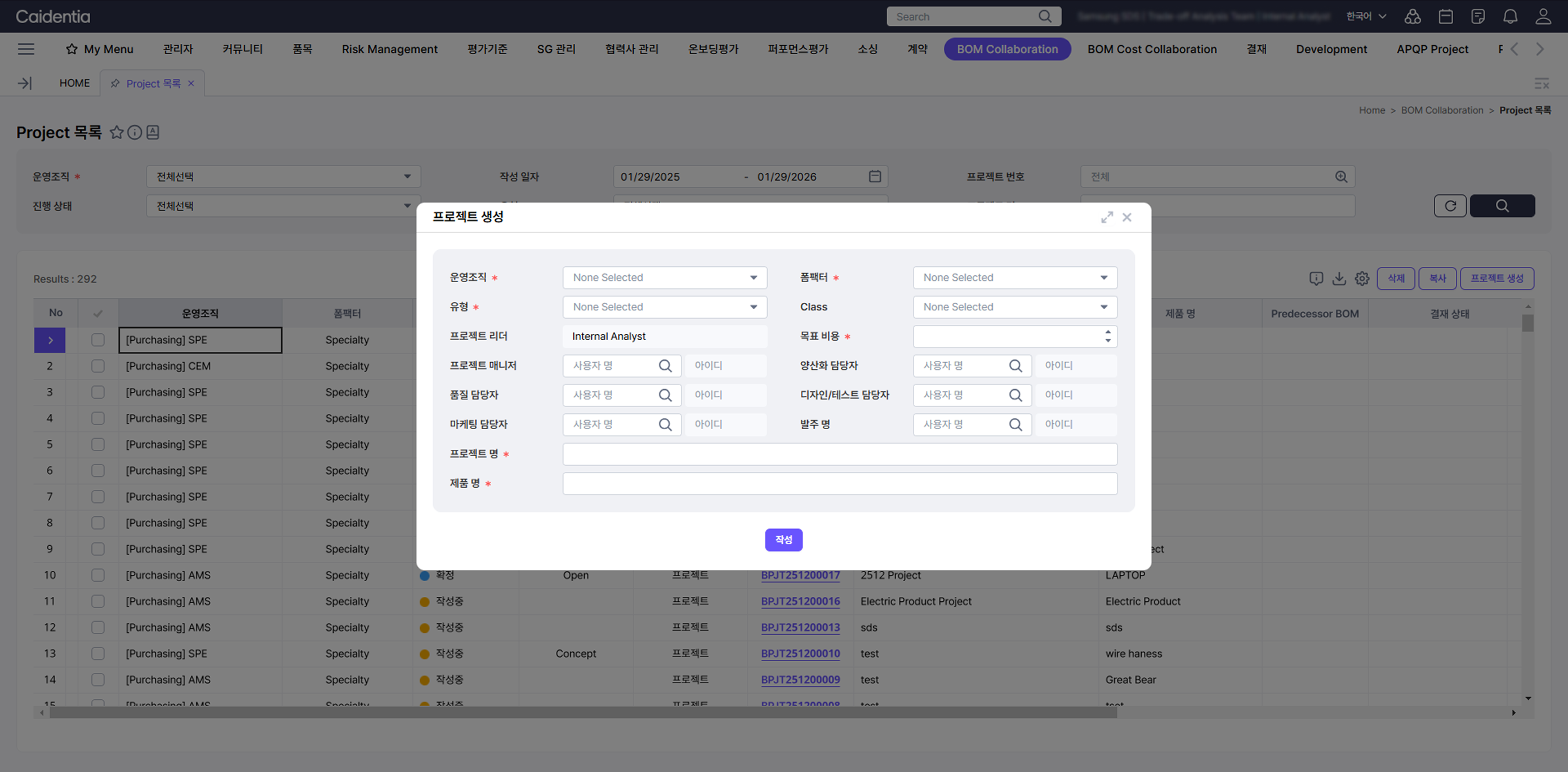
Task: Click the notification bell icon
Action: point(1510,16)
